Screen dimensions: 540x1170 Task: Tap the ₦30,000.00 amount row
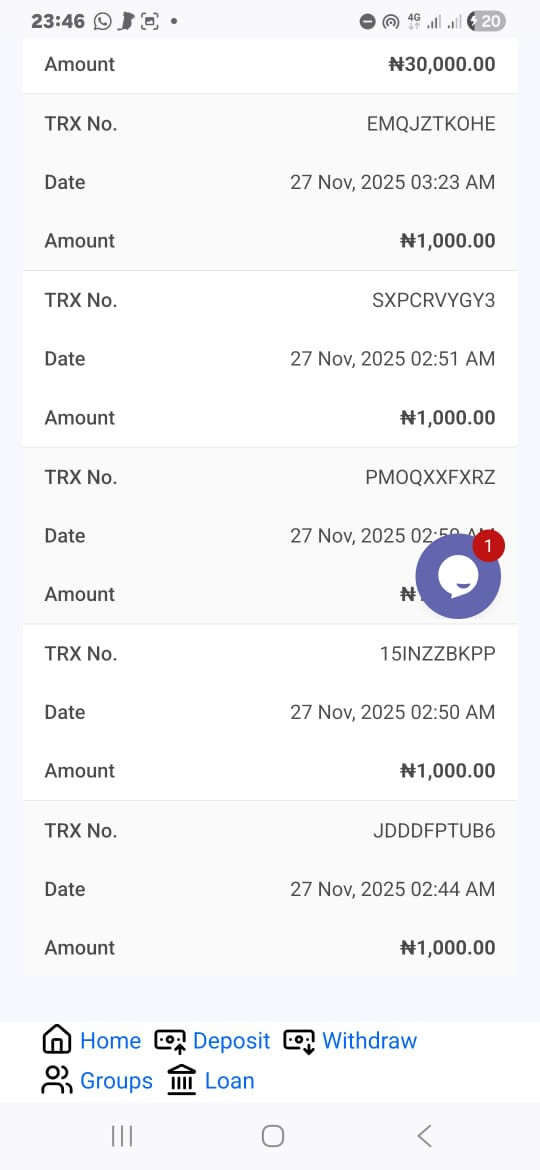click(270, 65)
